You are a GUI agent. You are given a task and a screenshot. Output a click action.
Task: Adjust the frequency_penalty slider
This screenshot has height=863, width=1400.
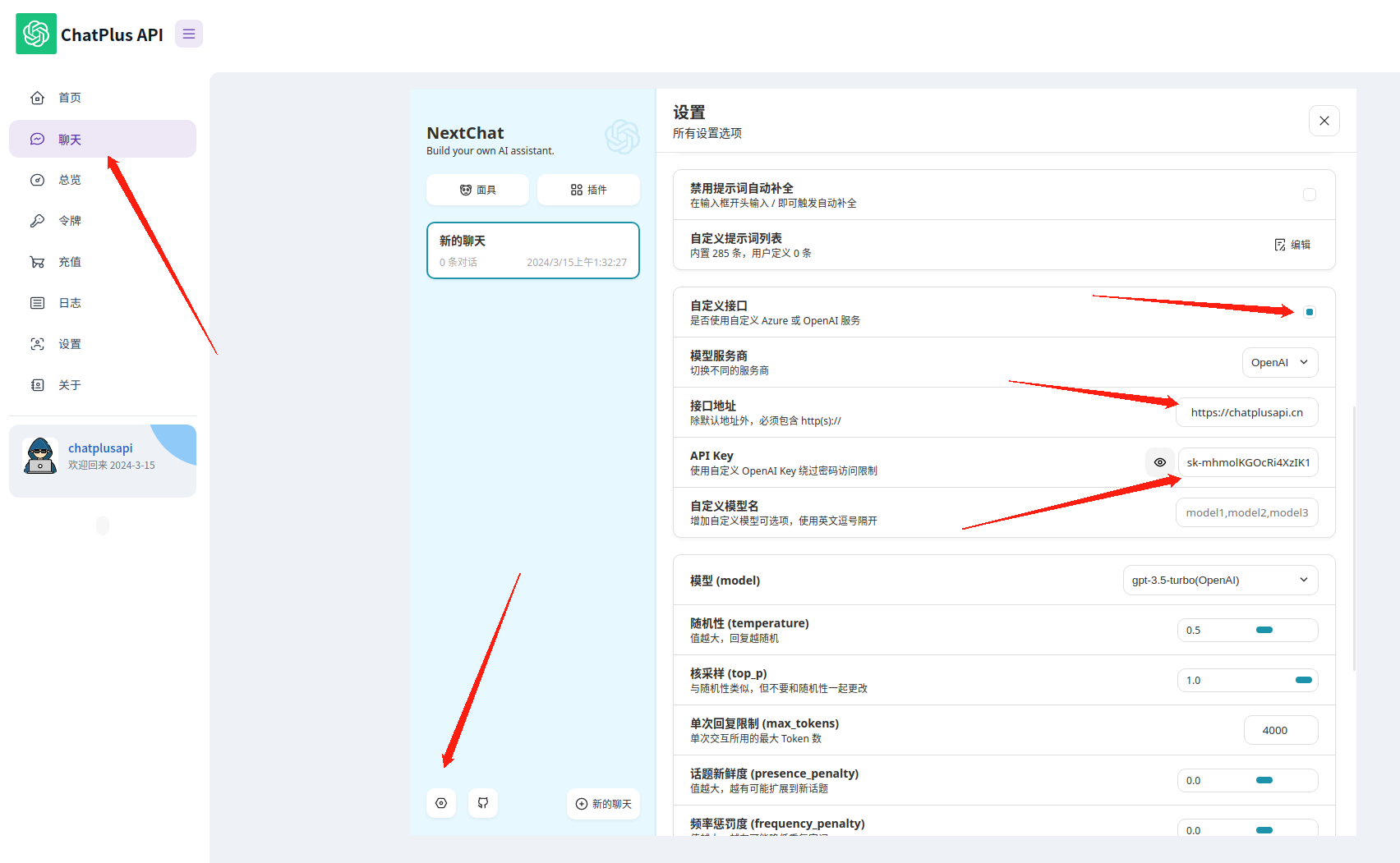coord(1264,830)
